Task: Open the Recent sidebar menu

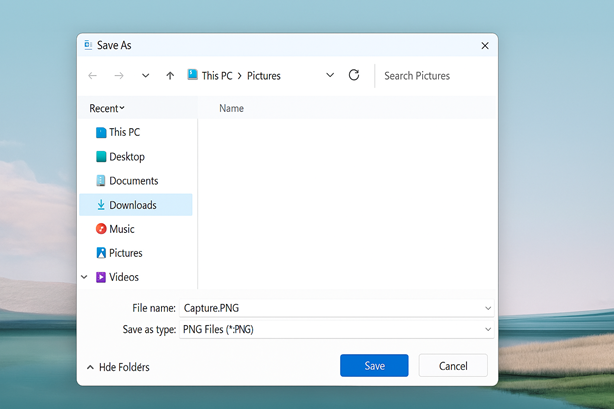Action: pyautogui.click(x=107, y=108)
